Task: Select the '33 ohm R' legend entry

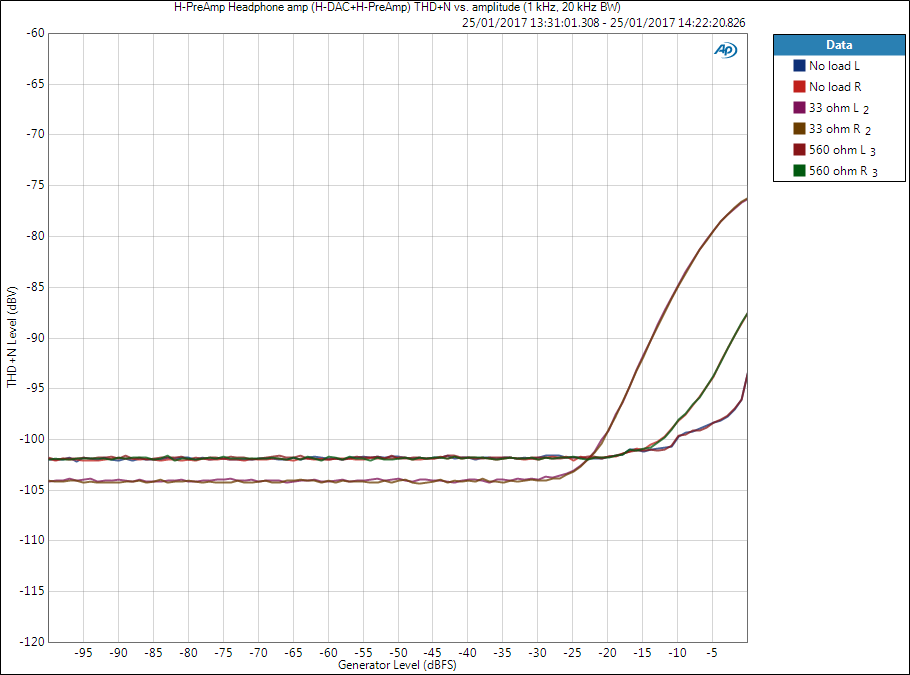Action: click(840, 129)
